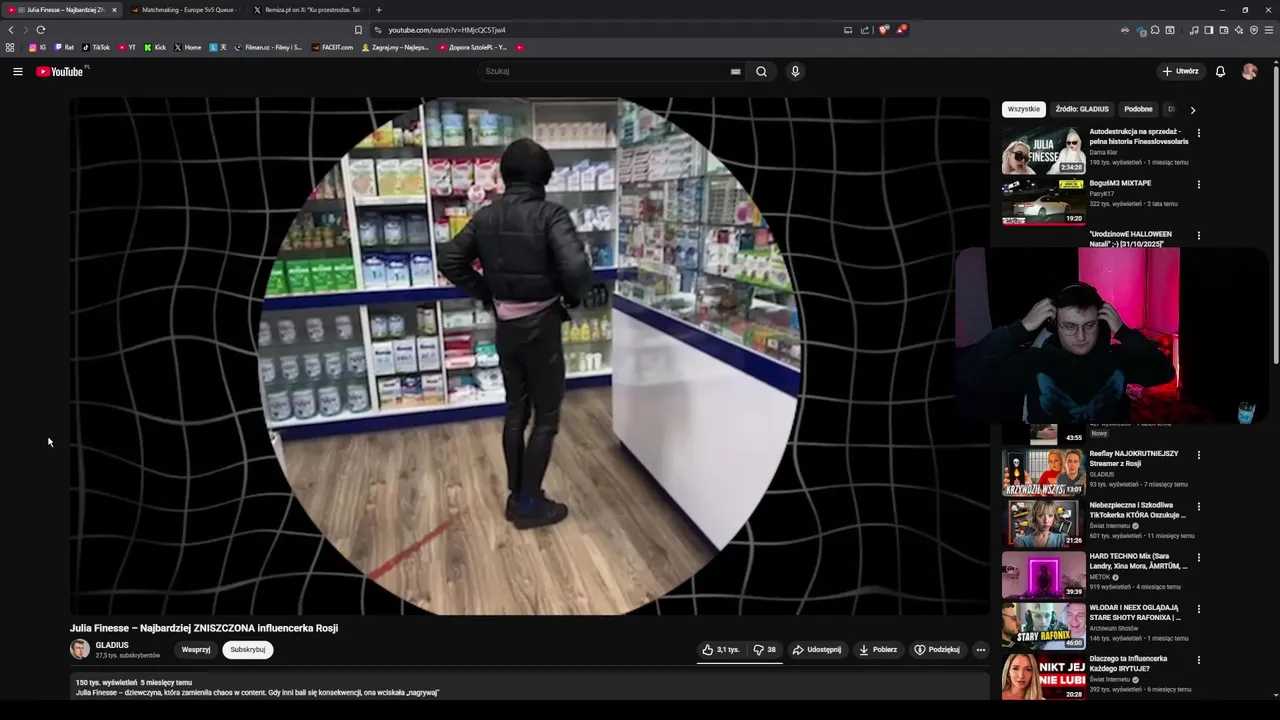Open options for Reeflay NAJOKRUTNIEJSZY video

(x=1198, y=455)
